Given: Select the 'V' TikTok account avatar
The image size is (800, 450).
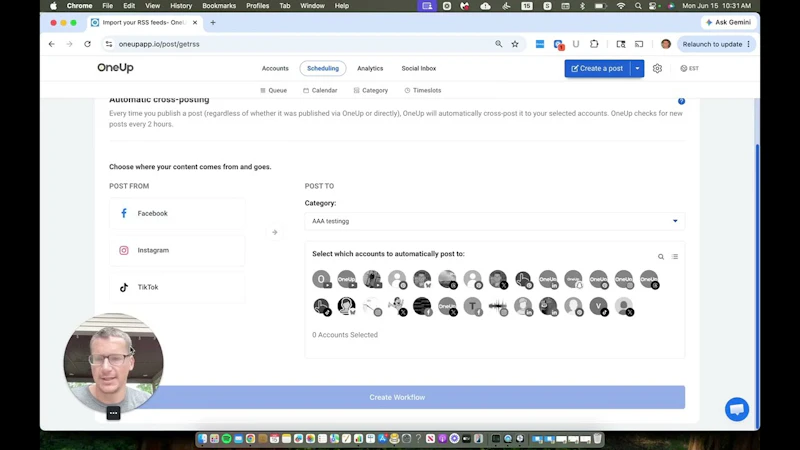Looking at the screenshot, I should tap(598, 306).
